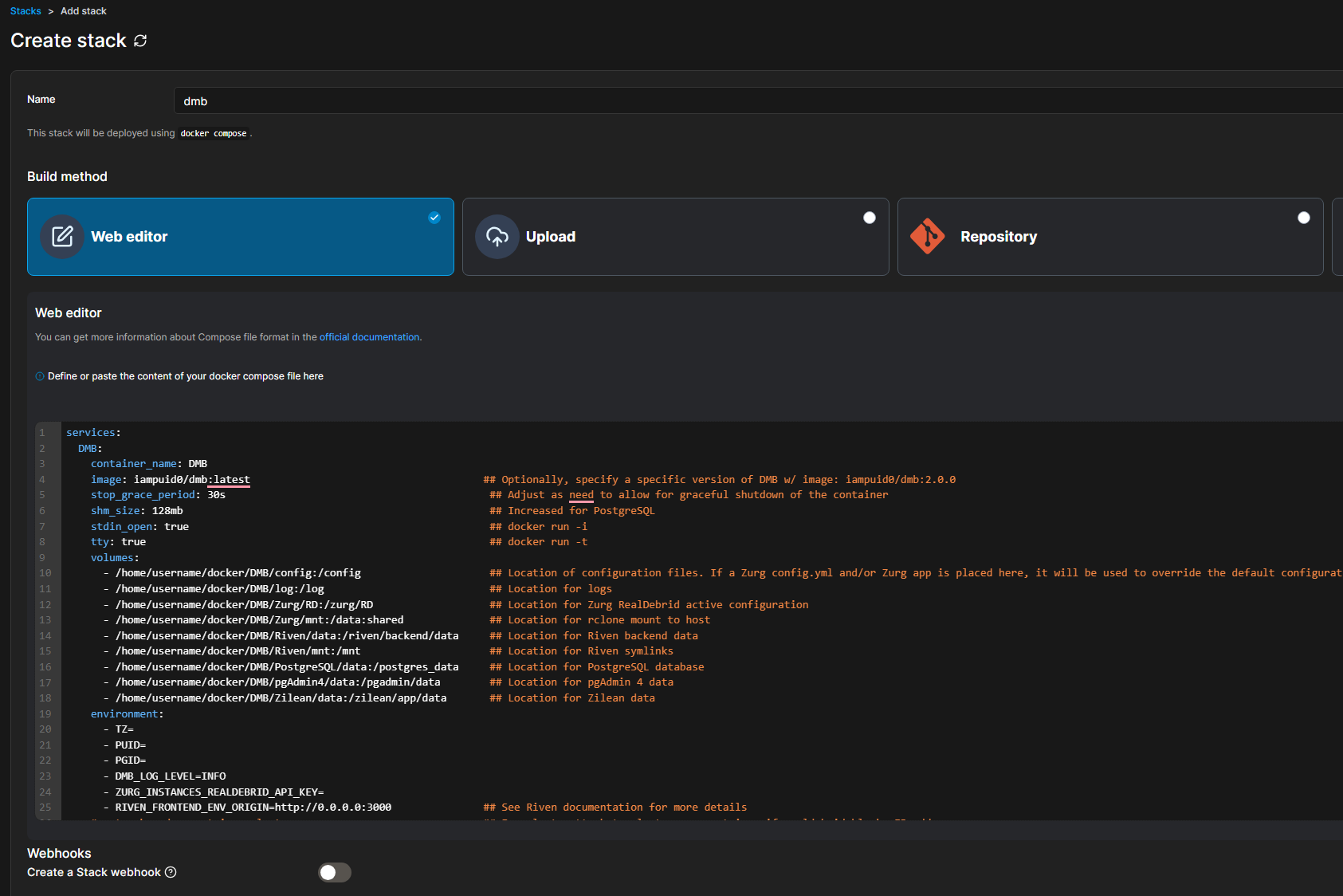The height and width of the screenshot is (896, 1343).
Task: Click the Zurg/RD:/zurg/RD volume line
Action: (x=238, y=605)
